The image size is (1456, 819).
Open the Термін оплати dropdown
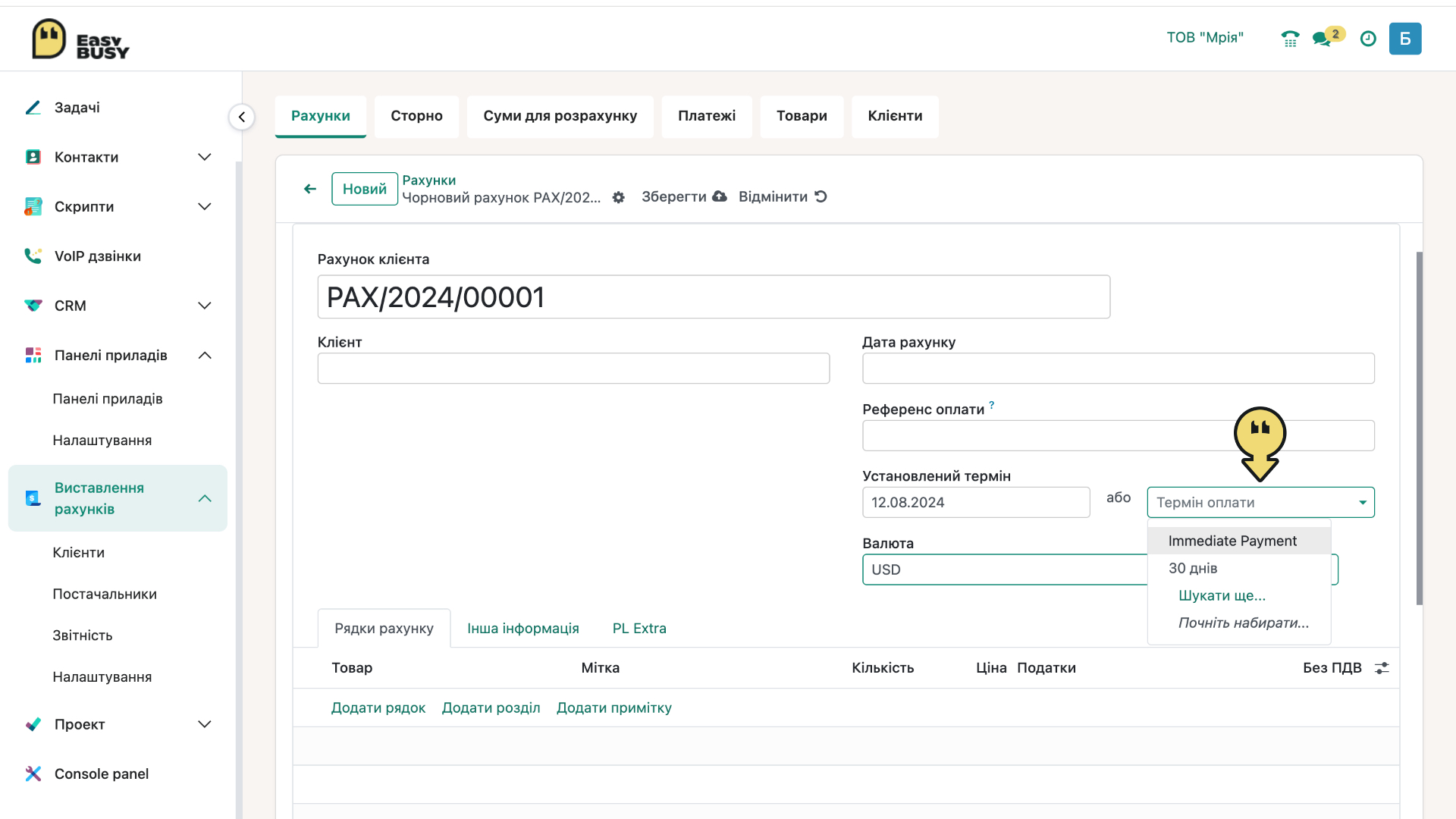tap(1260, 502)
